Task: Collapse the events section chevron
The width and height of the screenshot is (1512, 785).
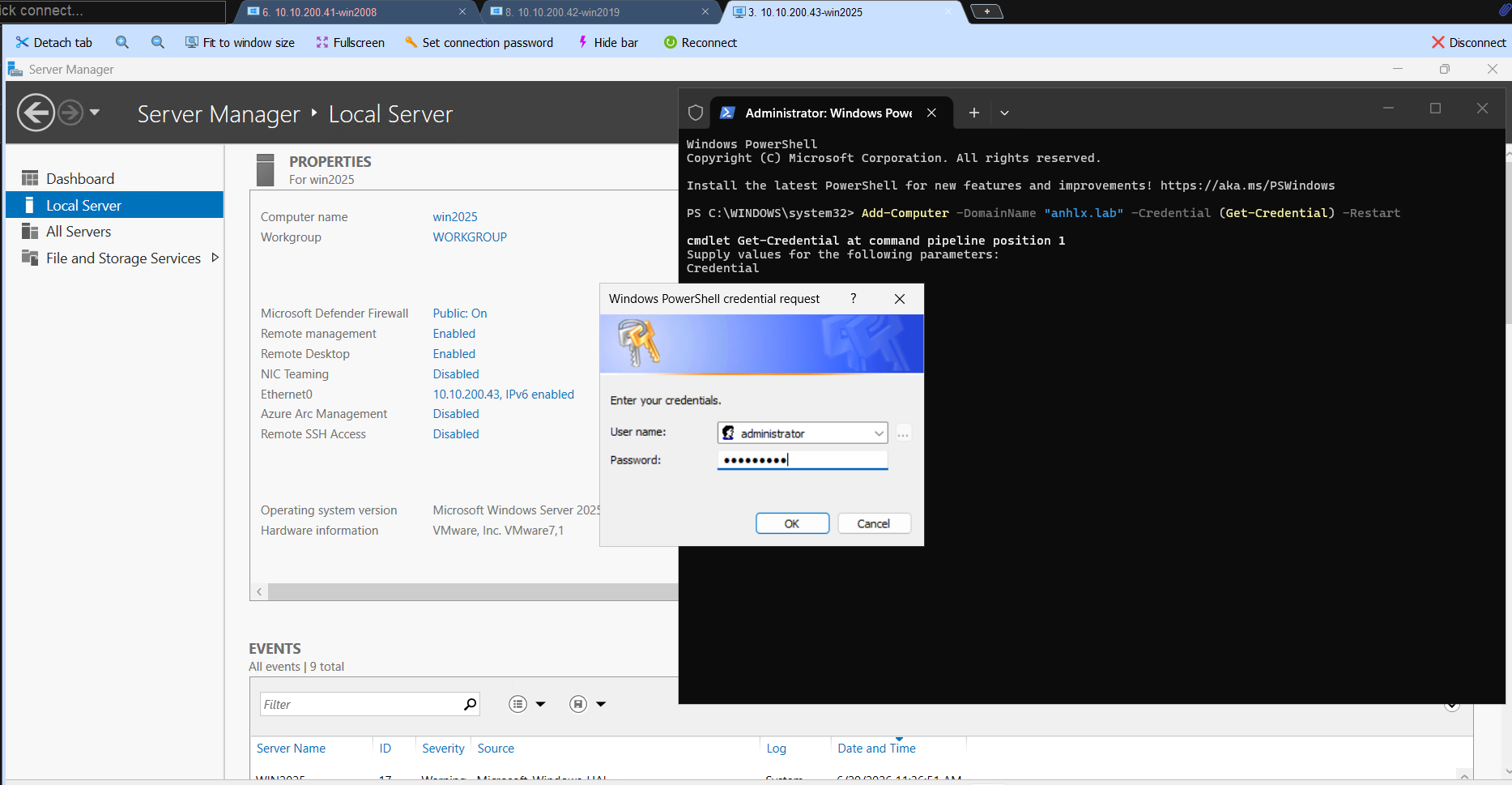Action: (1452, 706)
